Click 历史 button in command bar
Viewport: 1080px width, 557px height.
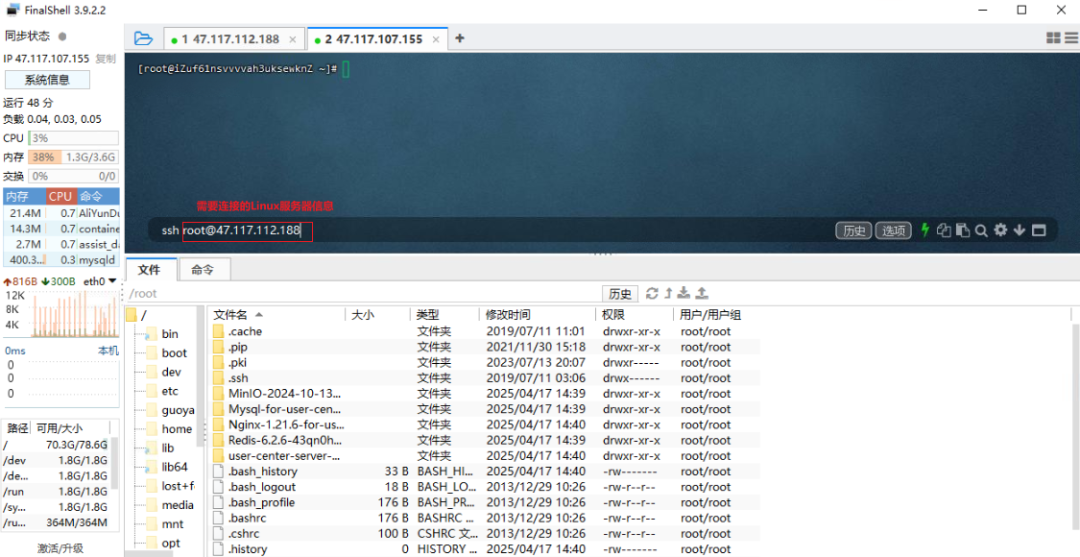854,231
